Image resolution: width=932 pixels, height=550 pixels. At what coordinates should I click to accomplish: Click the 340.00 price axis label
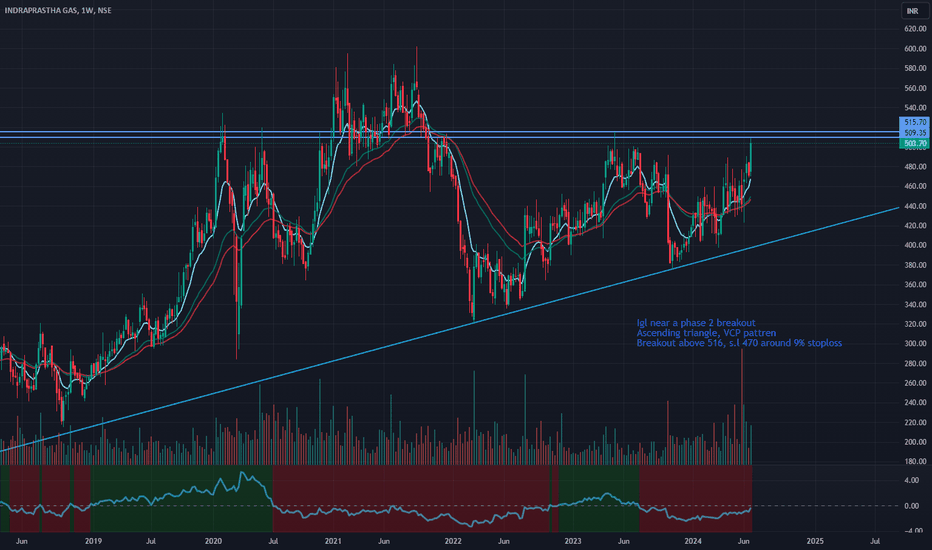[x=915, y=304]
